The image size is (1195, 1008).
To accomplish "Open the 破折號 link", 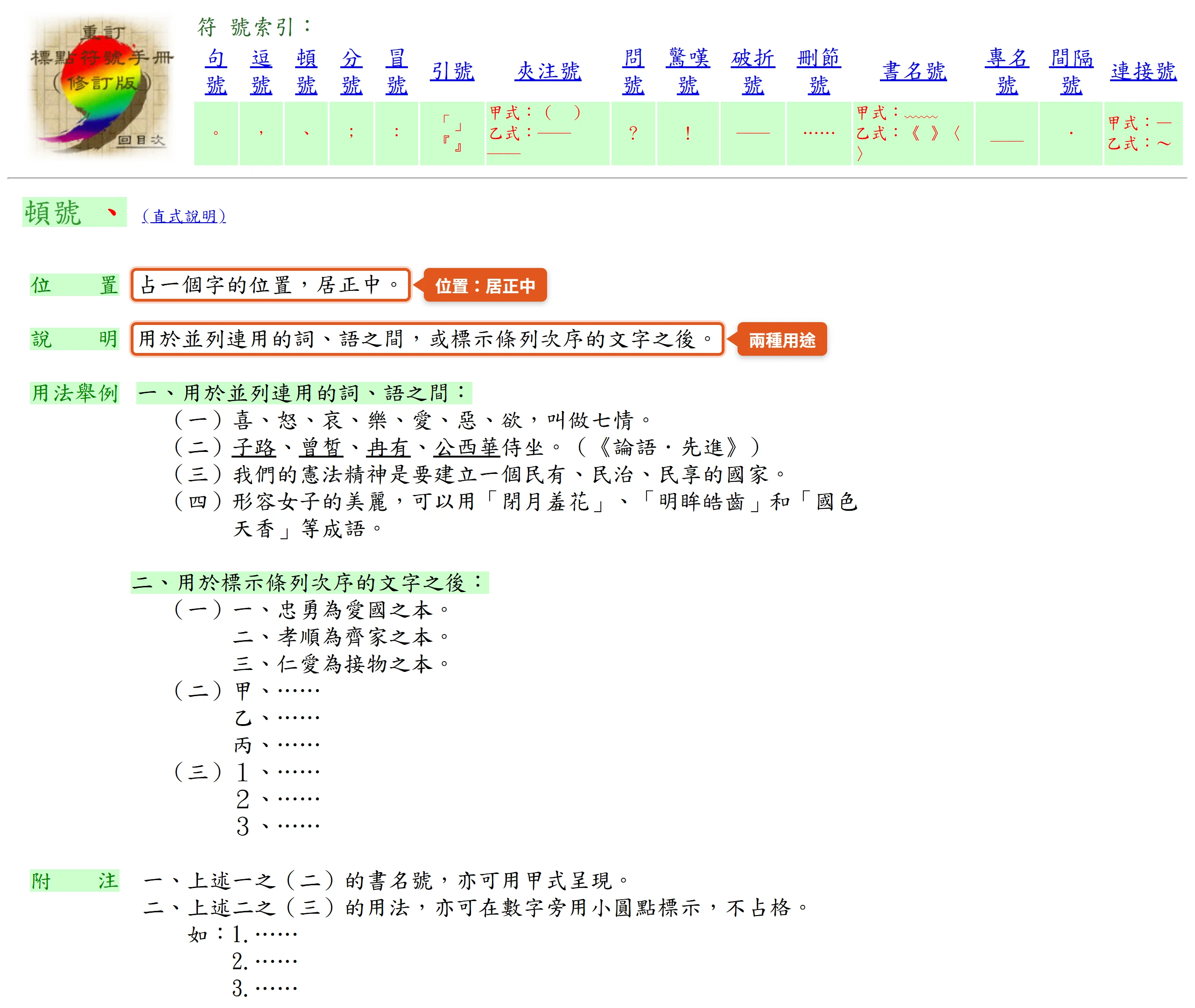I will [x=753, y=71].
